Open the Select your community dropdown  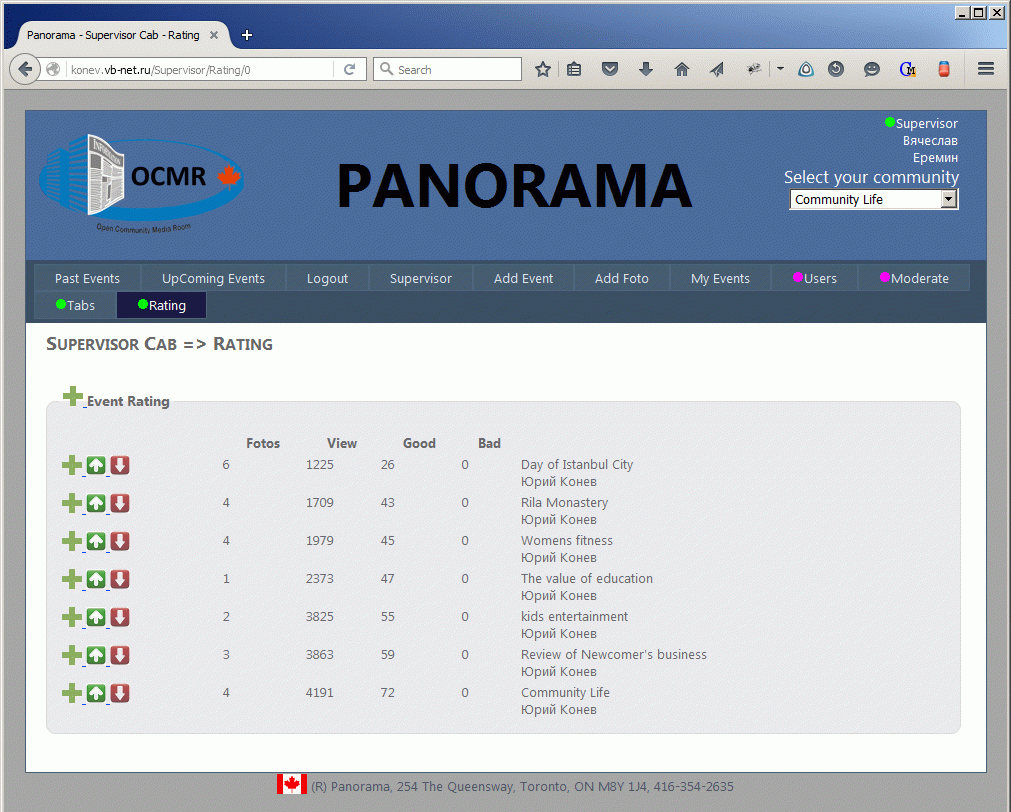click(874, 199)
